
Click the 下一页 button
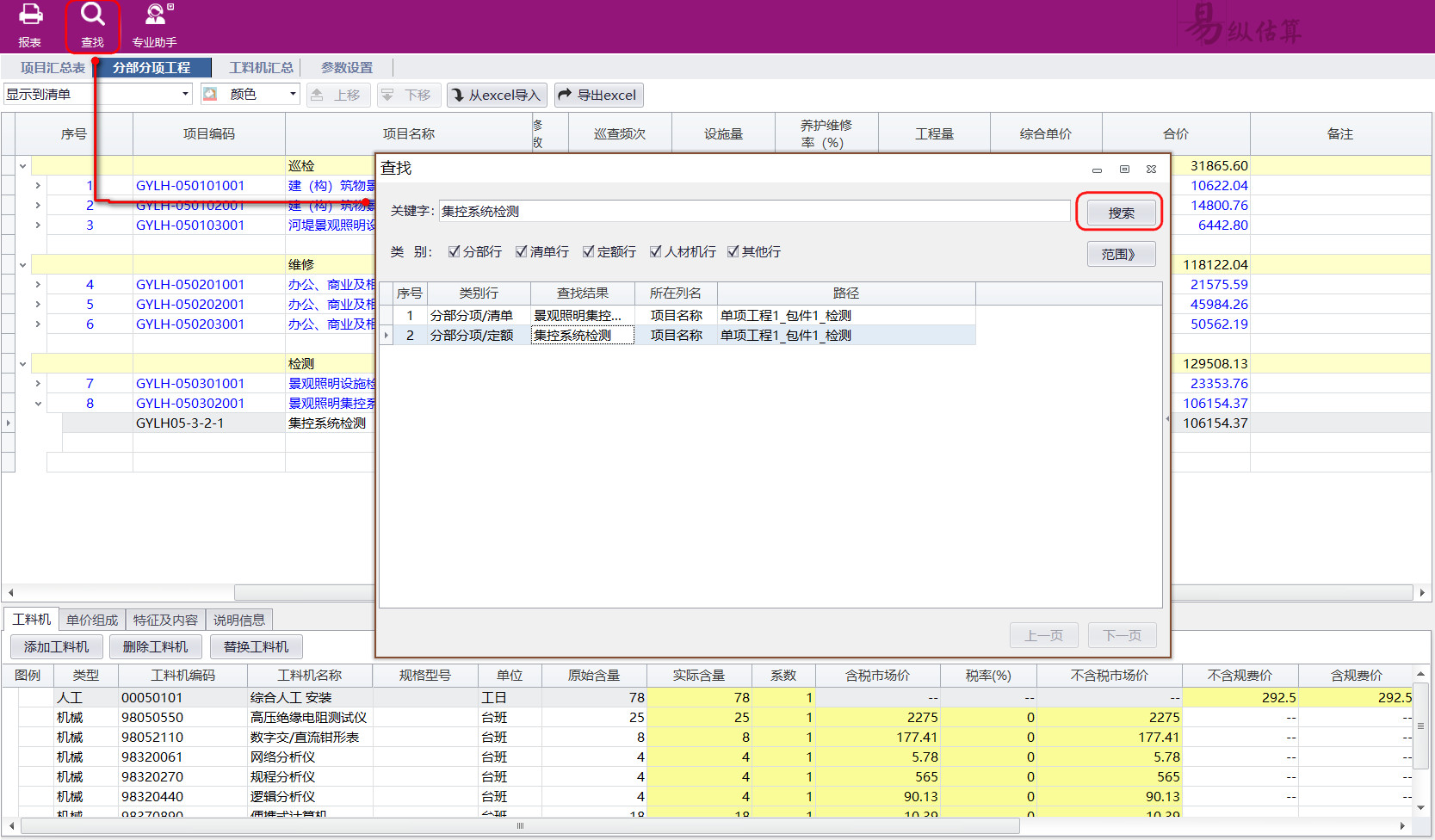tap(1122, 635)
